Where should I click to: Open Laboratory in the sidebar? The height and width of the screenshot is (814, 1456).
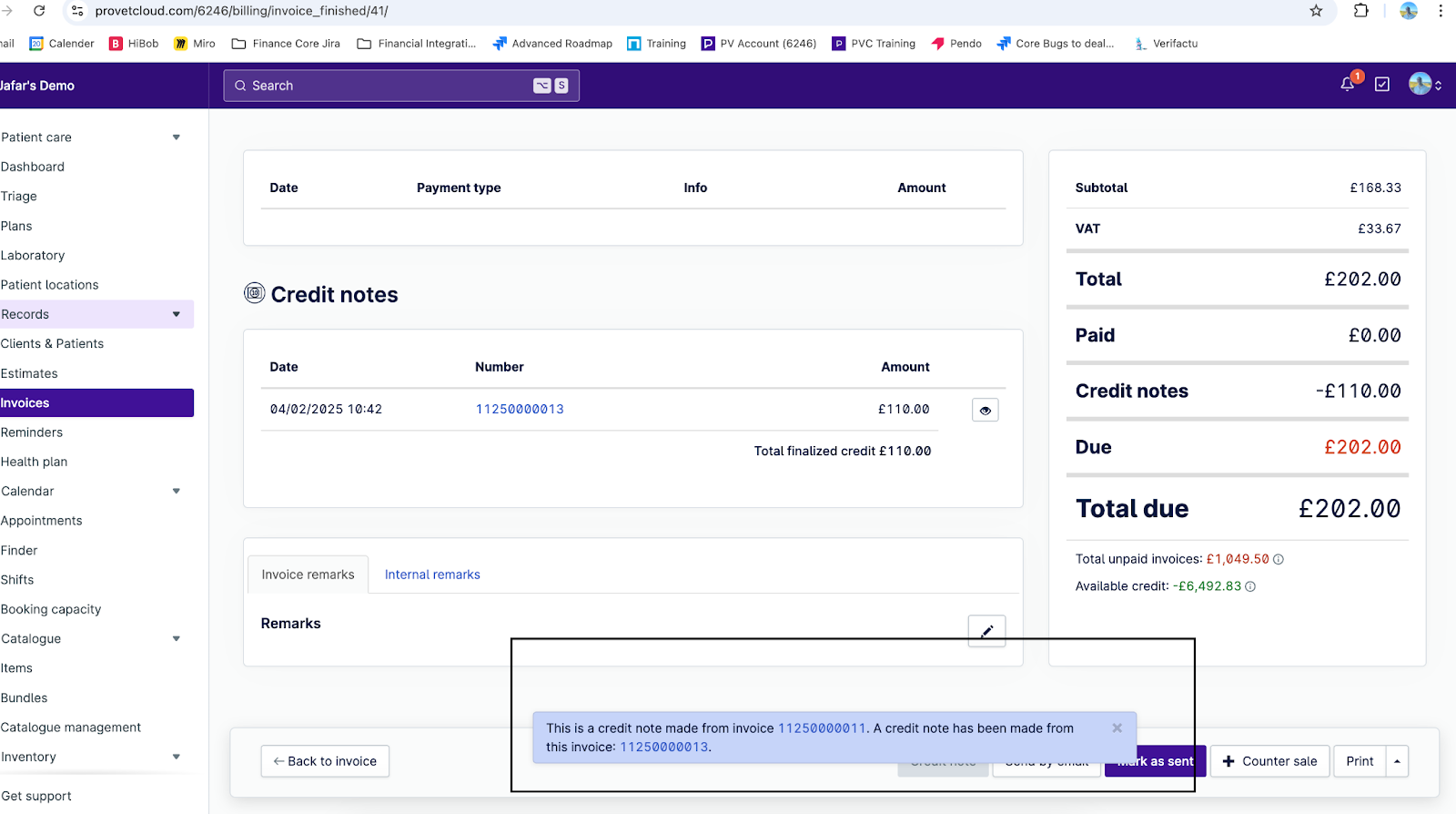tap(33, 256)
